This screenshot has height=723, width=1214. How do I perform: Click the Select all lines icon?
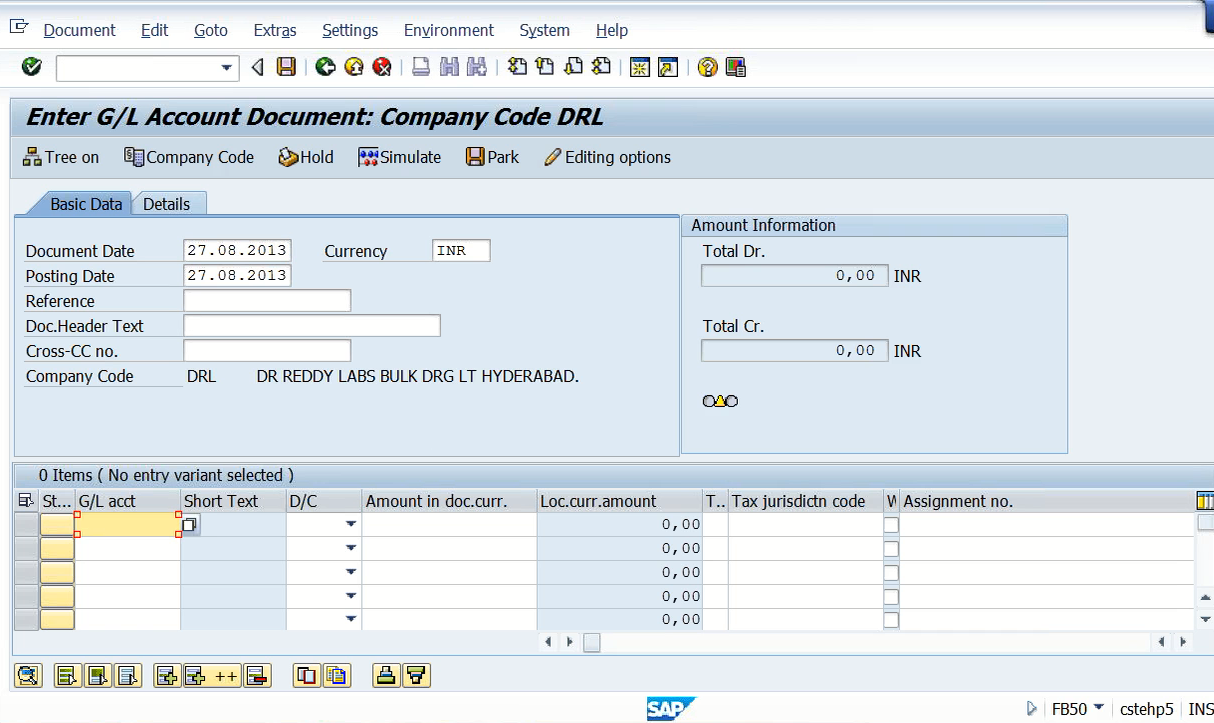(68, 676)
